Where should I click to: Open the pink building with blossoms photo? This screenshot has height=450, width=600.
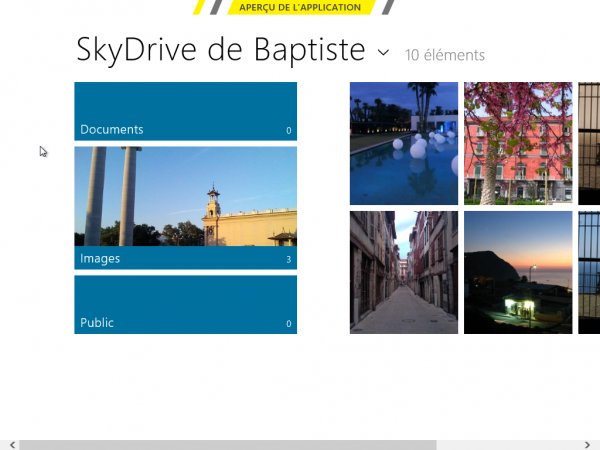coord(518,143)
